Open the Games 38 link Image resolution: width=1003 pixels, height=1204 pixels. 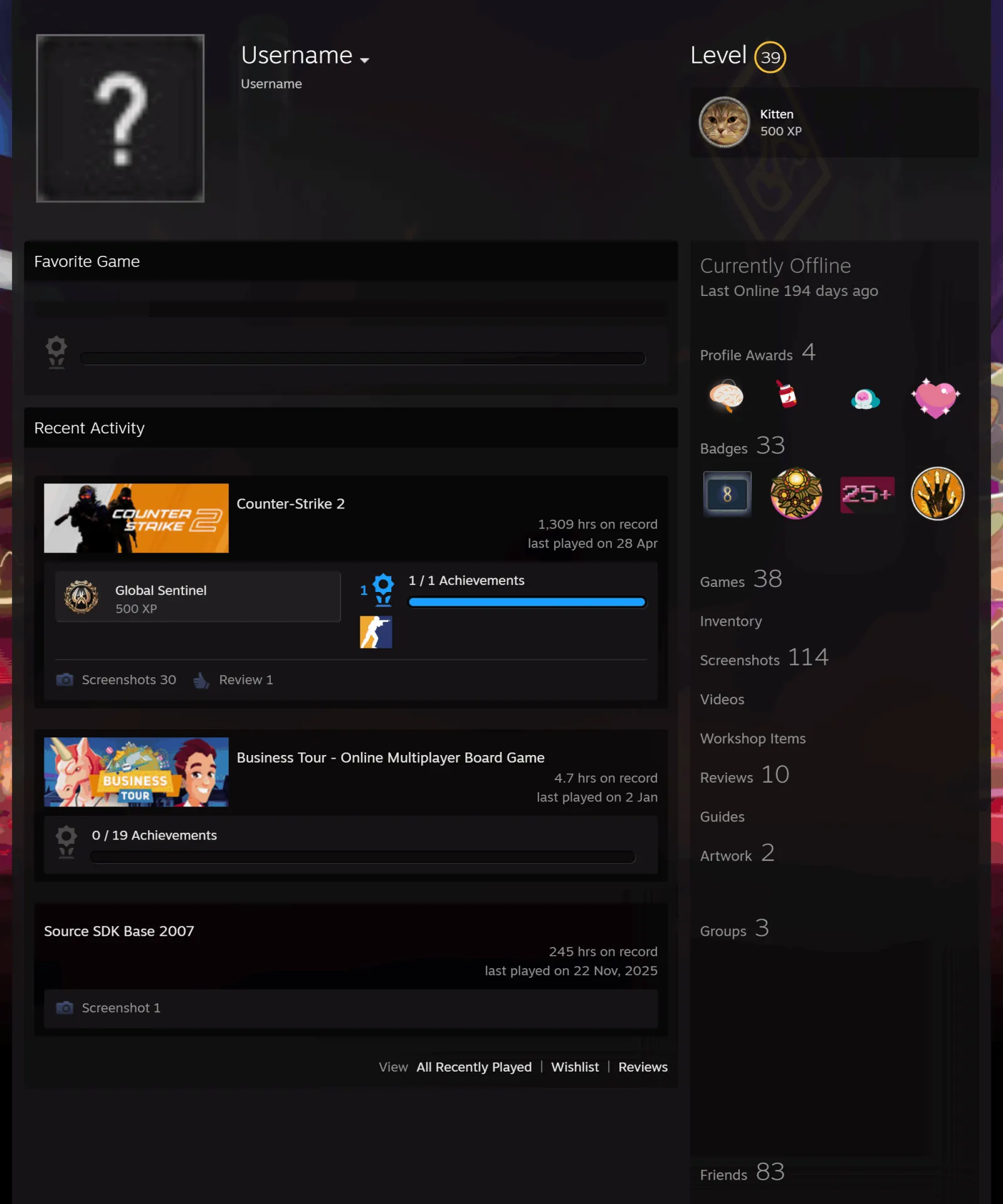point(741,579)
